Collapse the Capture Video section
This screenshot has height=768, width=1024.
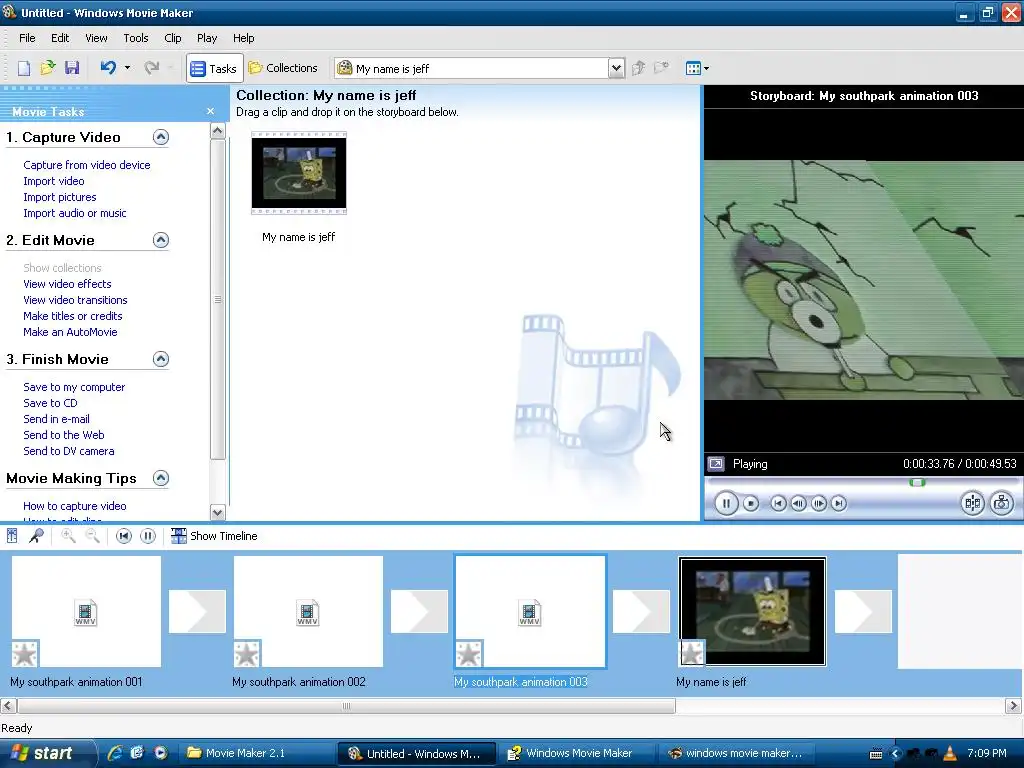click(x=161, y=137)
